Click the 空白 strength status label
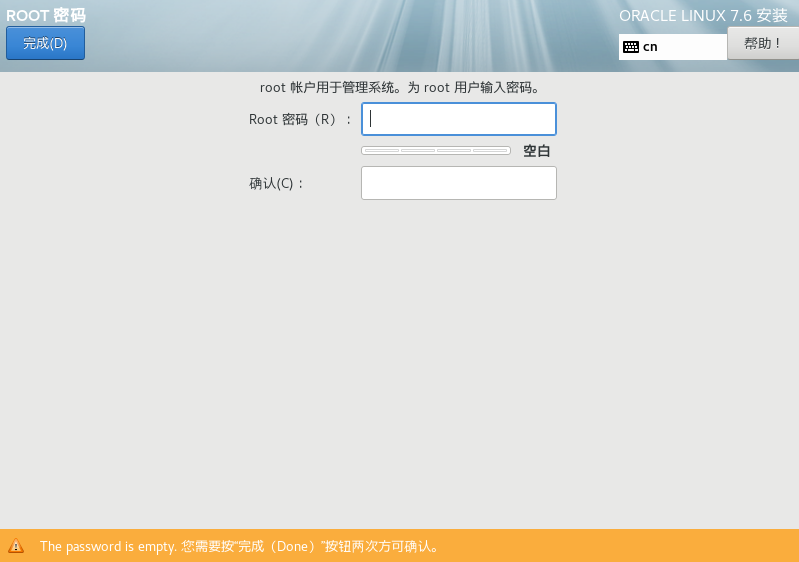 (x=537, y=151)
